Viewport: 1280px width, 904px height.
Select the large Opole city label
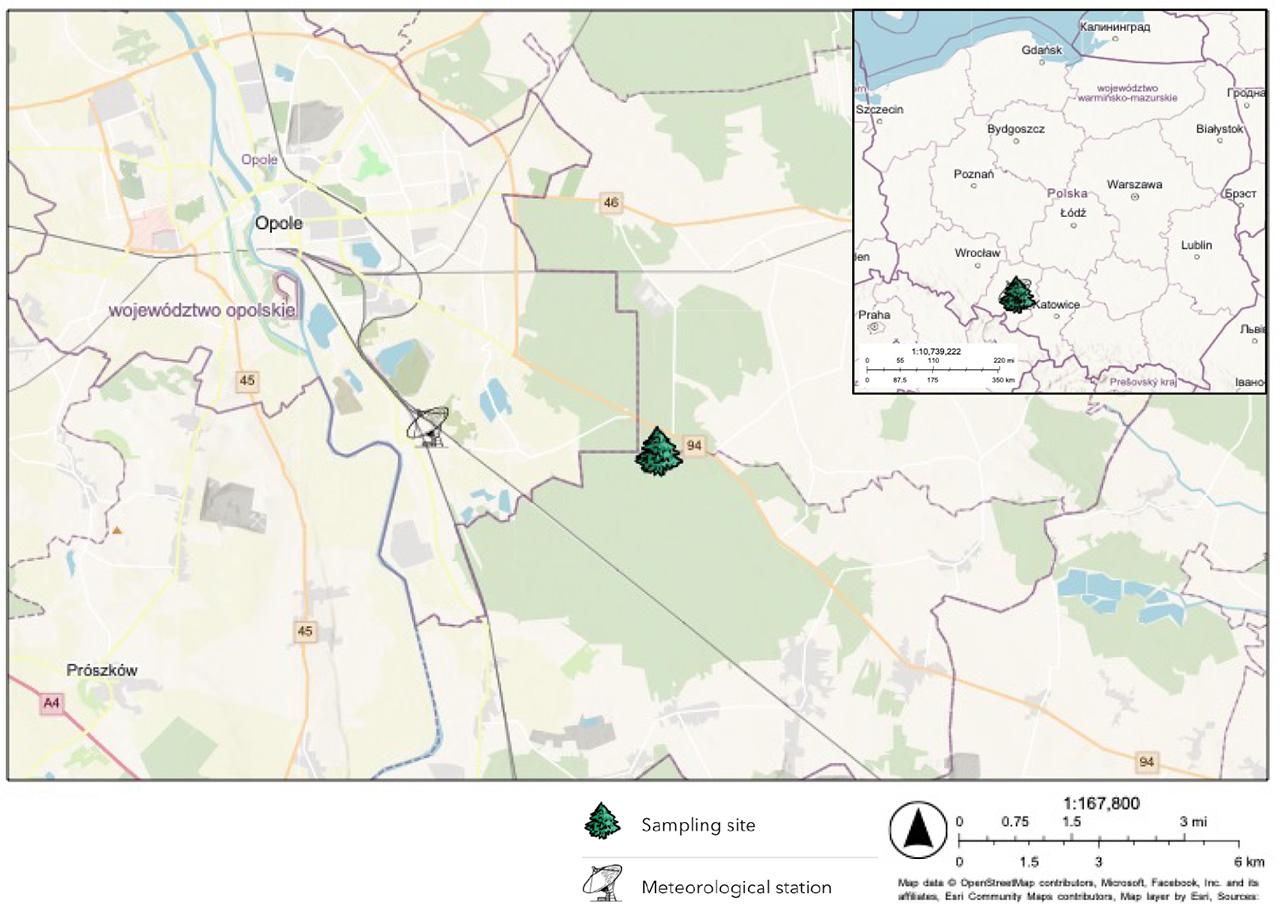(278, 223)
